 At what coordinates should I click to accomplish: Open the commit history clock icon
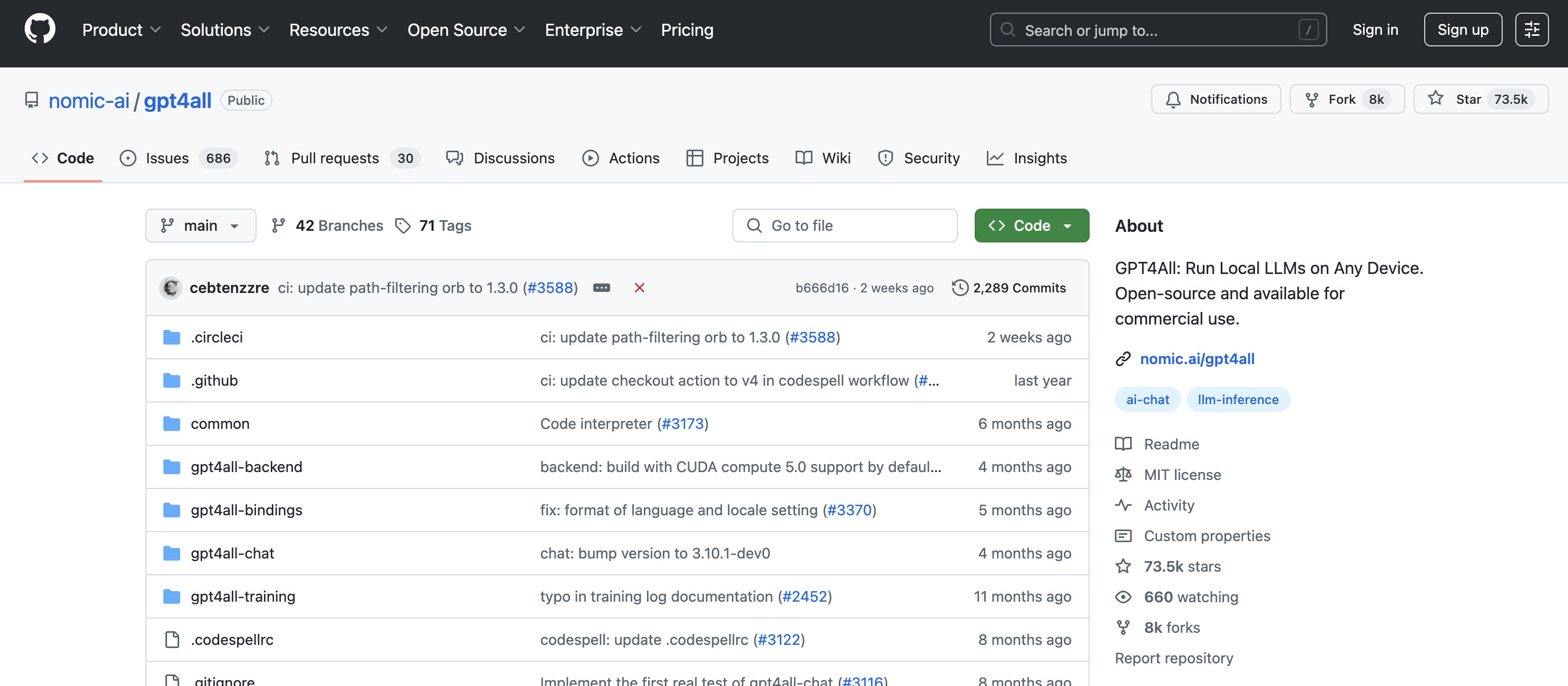[x=960, y=288]
